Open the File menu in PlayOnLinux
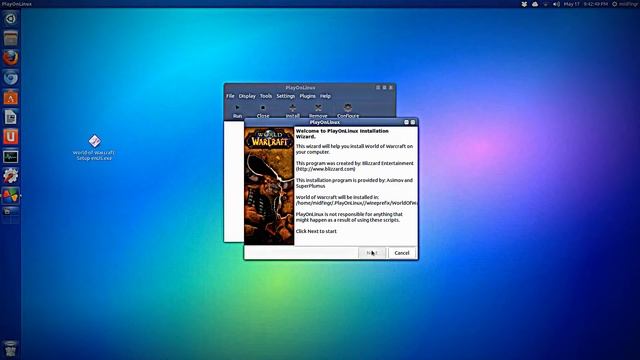The height and width of the screenshot is (360, 640). tap(230, 96)
